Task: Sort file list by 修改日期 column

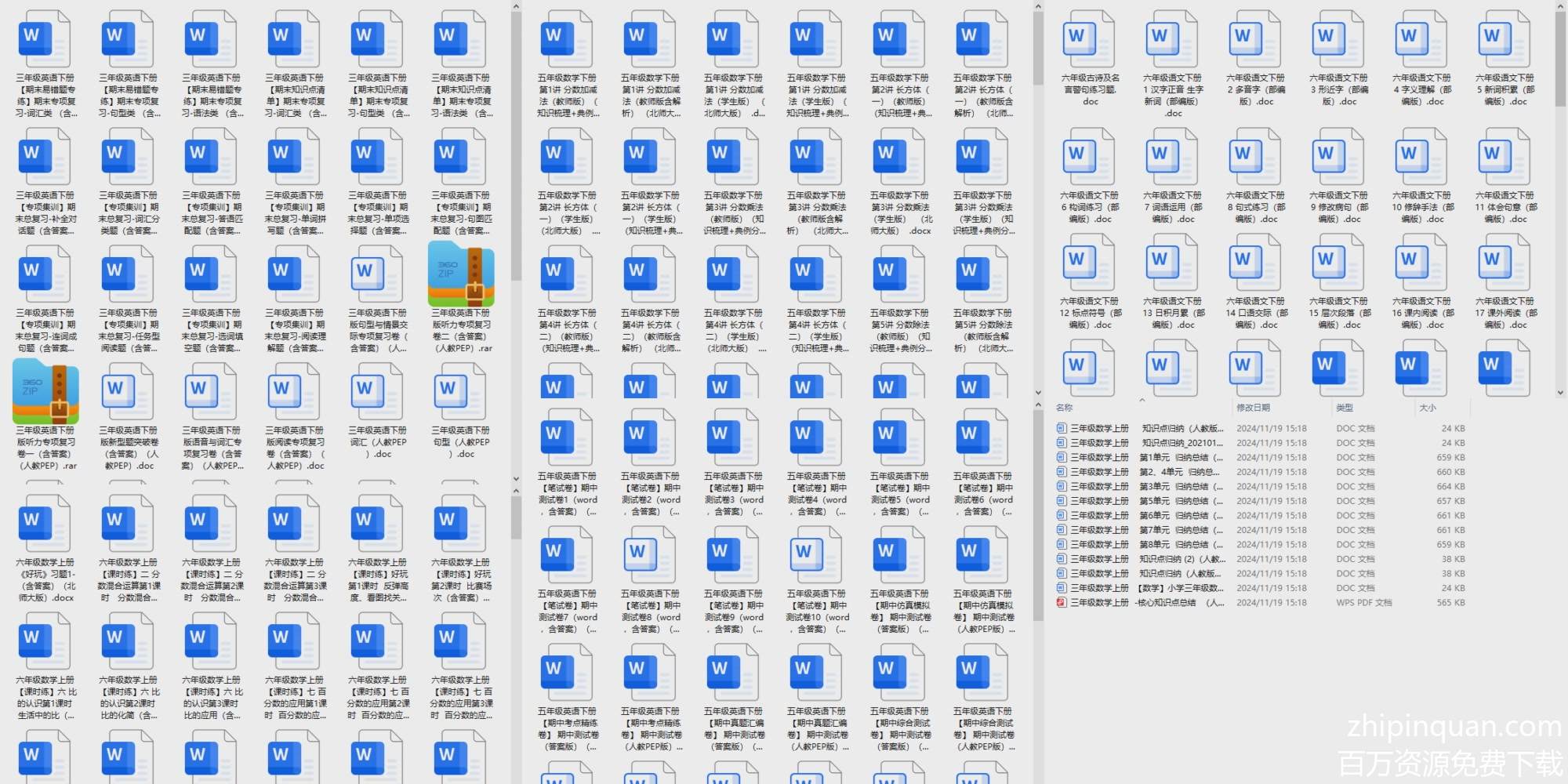Action: click(1253, 408)
